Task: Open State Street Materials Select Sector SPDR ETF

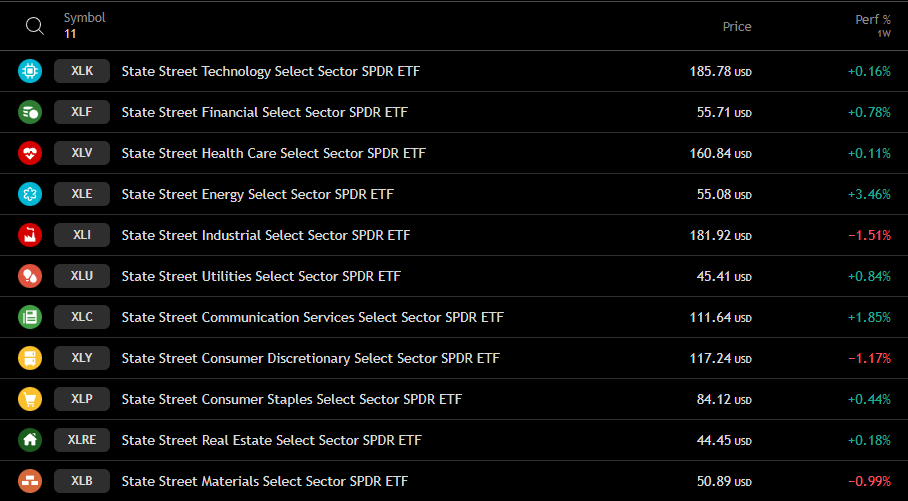Action: (x=265, y=481)
